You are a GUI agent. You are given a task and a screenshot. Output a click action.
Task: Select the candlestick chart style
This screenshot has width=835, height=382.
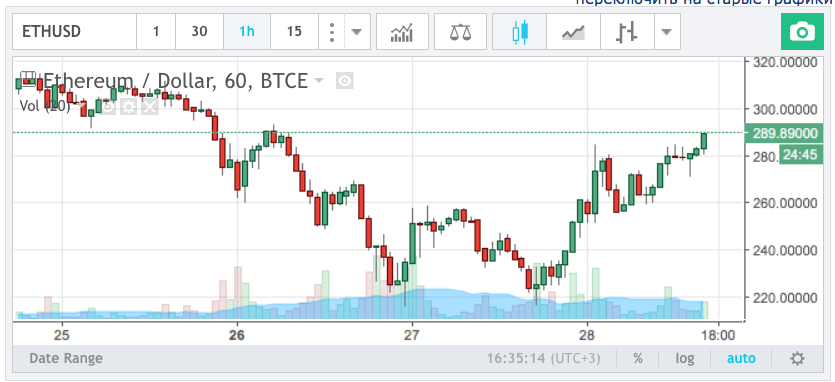[520, 32]
